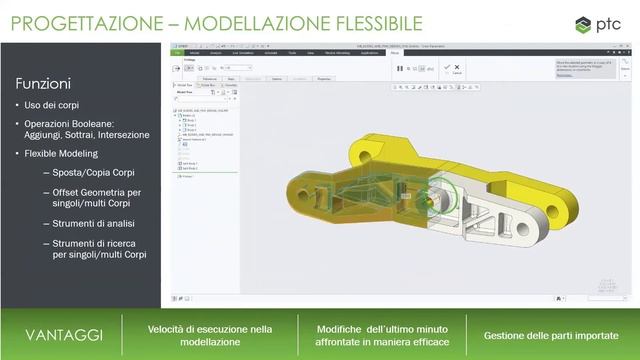The width and height of the screenshot is (640, 360).
Task: Accept the Move feature with checkmark
Action: click(x=447, y=67)
